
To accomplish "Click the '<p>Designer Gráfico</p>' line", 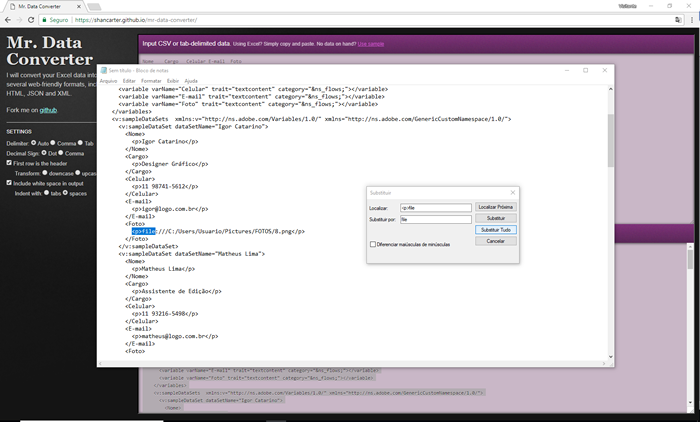I will pos(170,164).
